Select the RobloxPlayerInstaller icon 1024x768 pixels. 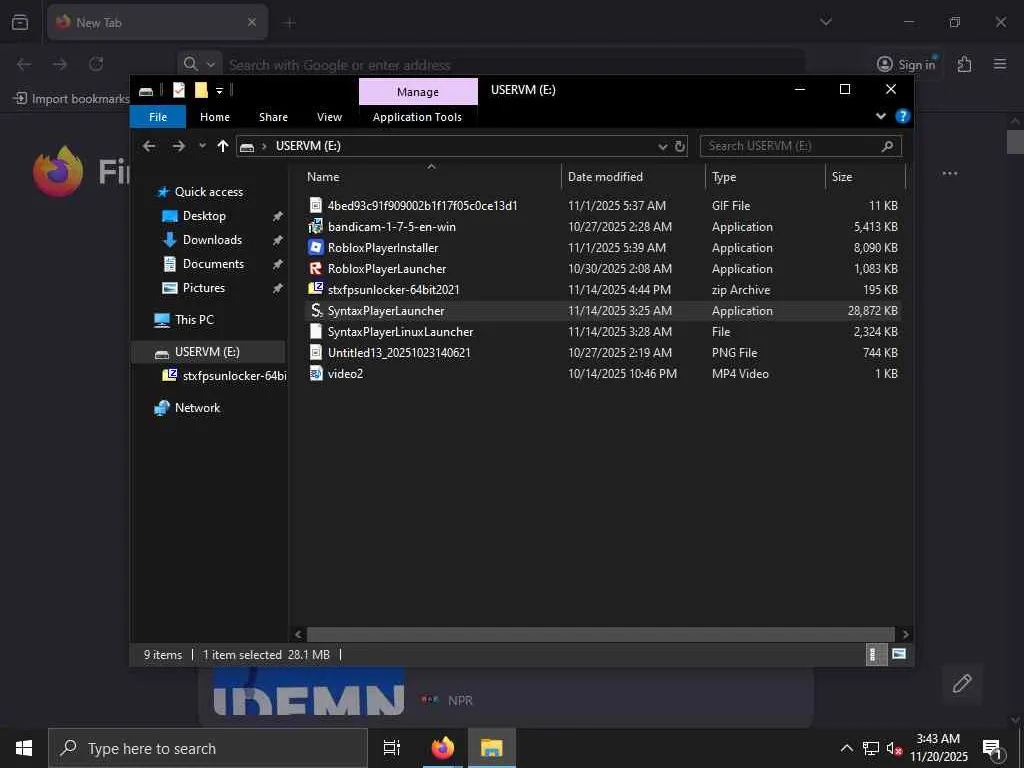pyautogui.click(x=316, y=248)
